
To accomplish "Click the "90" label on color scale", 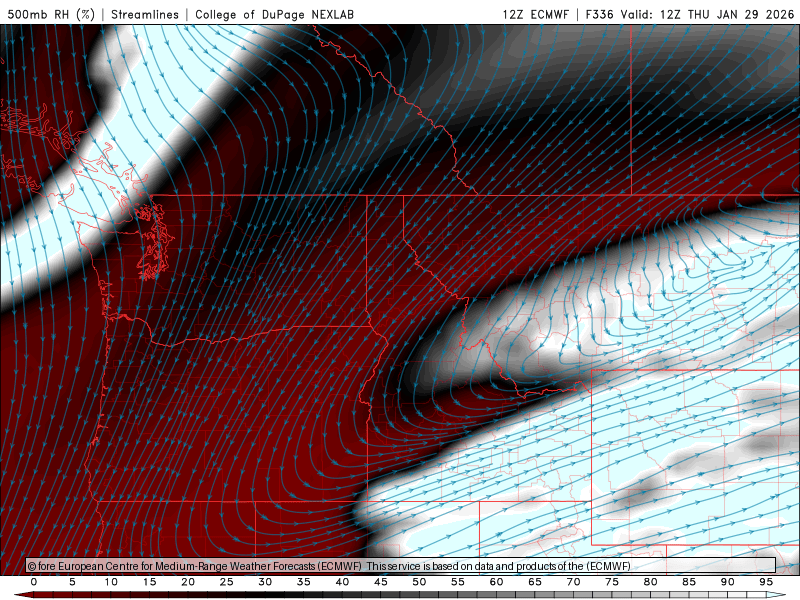I will click(x=727, y=582).
